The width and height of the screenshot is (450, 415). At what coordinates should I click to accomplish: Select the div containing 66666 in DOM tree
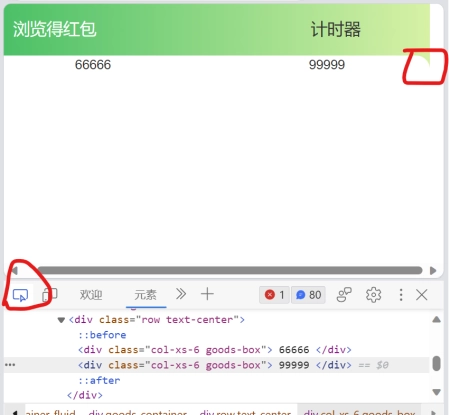click(x=215, y=350)
